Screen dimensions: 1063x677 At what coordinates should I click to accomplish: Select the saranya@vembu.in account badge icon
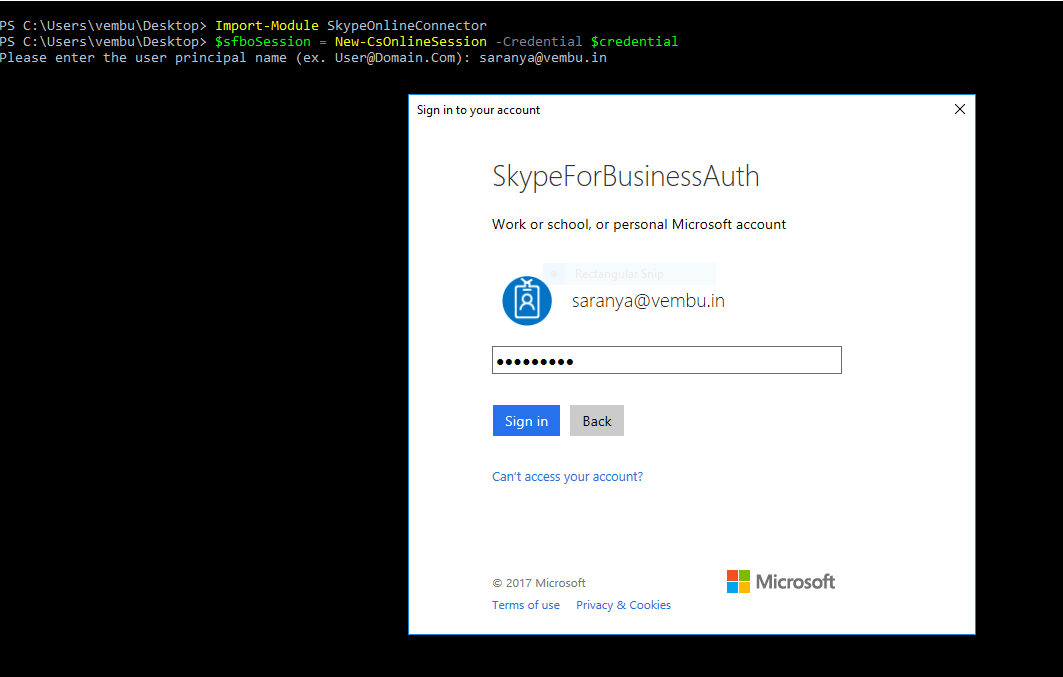527,301
